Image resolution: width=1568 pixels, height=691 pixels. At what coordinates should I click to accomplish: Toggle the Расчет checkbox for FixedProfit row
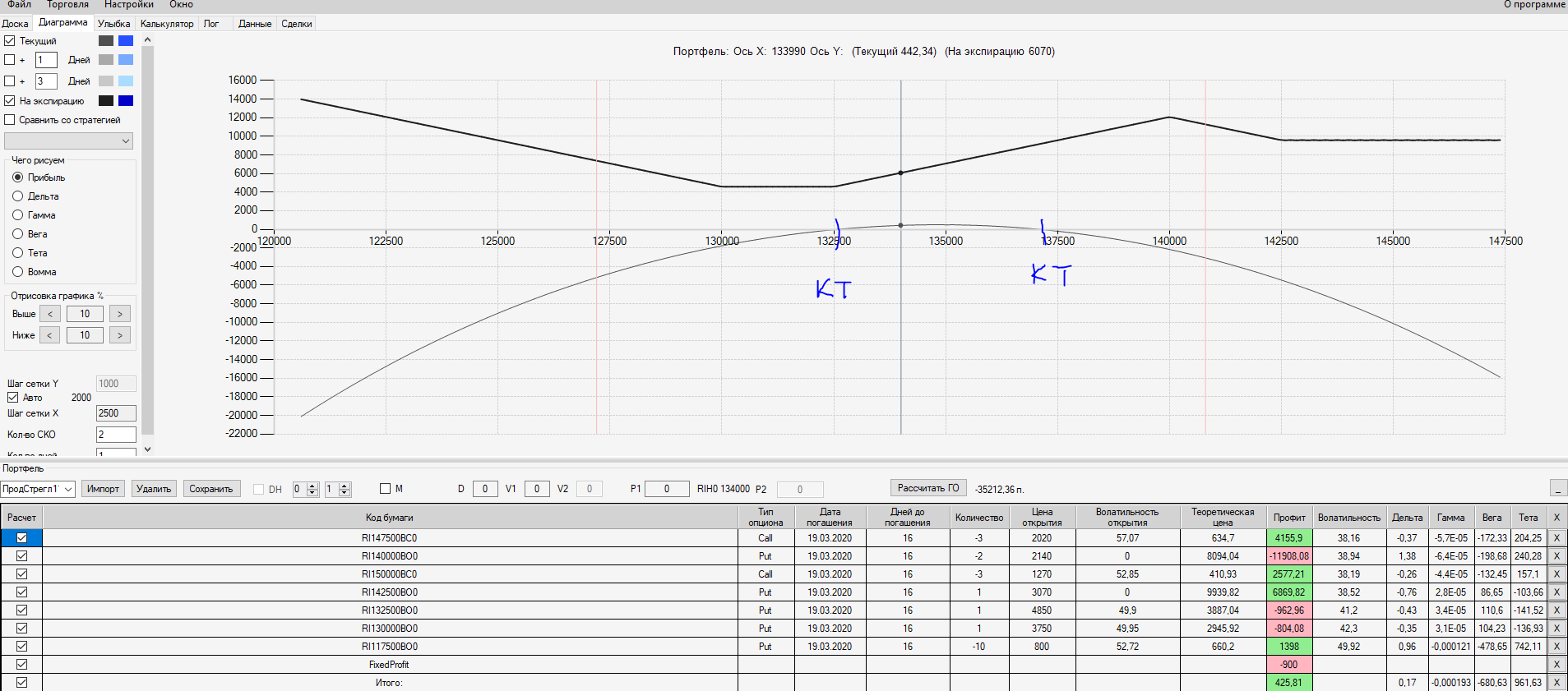click(22, 665)
